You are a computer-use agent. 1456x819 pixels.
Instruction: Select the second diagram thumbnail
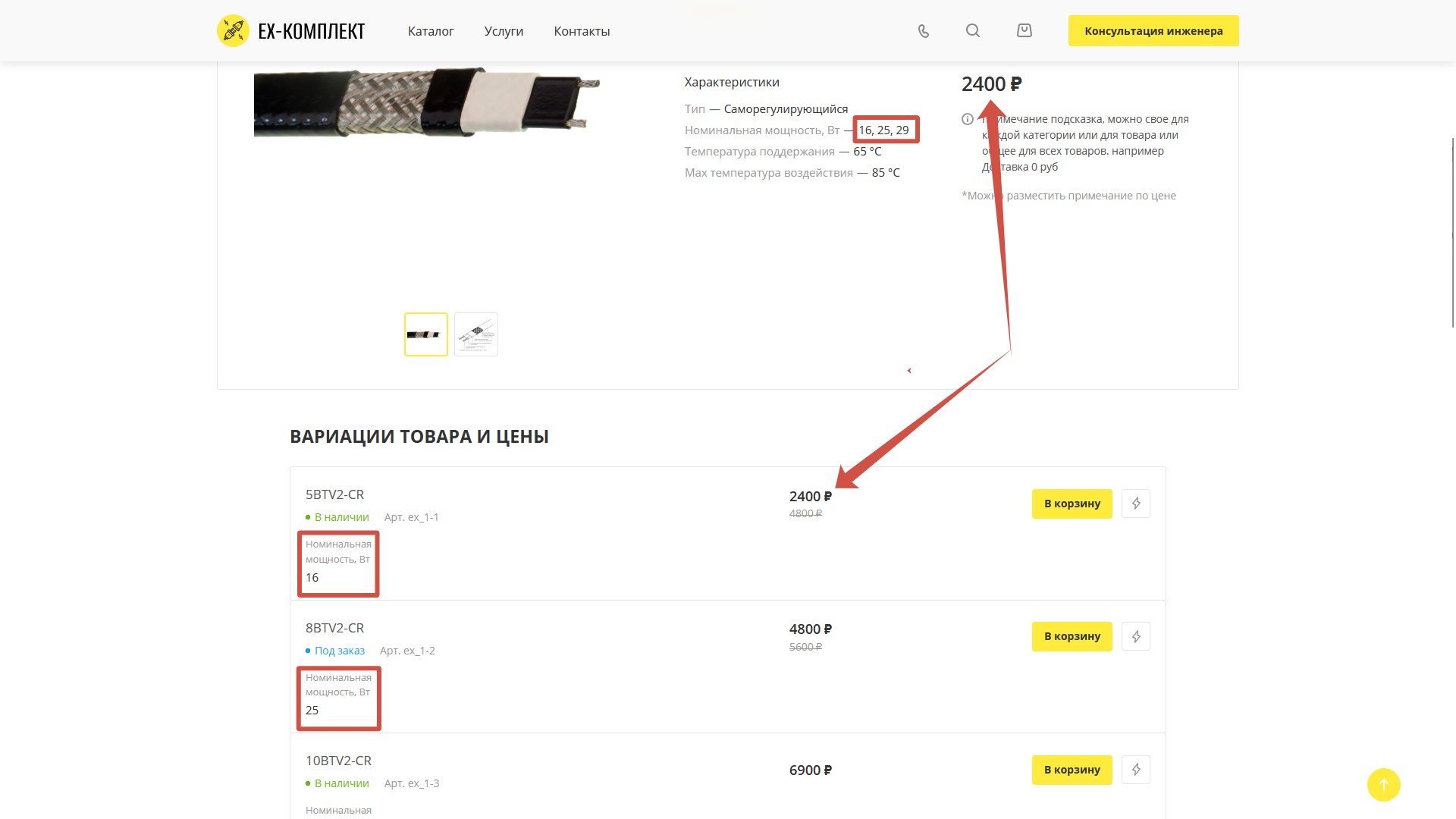click(475, 334)
